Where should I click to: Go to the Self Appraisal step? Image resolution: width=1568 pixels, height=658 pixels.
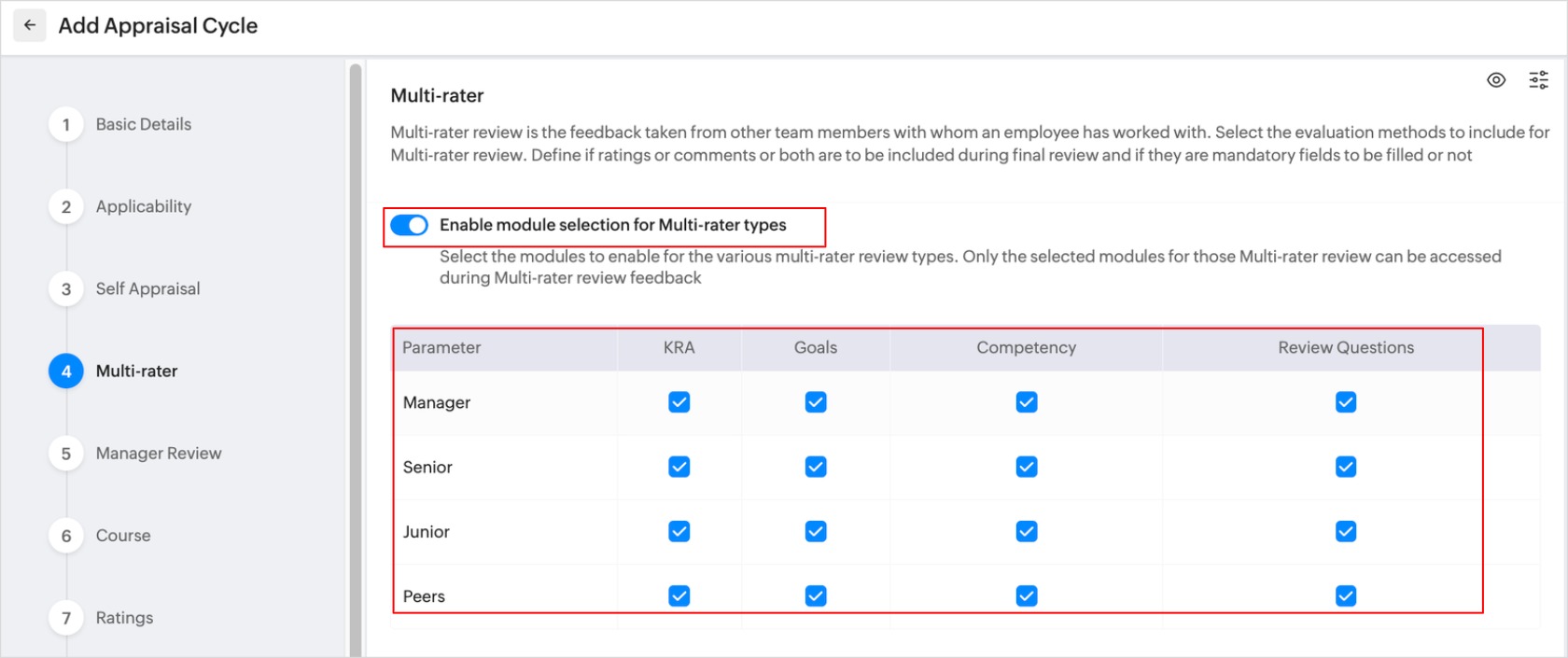tap(147, 288)
